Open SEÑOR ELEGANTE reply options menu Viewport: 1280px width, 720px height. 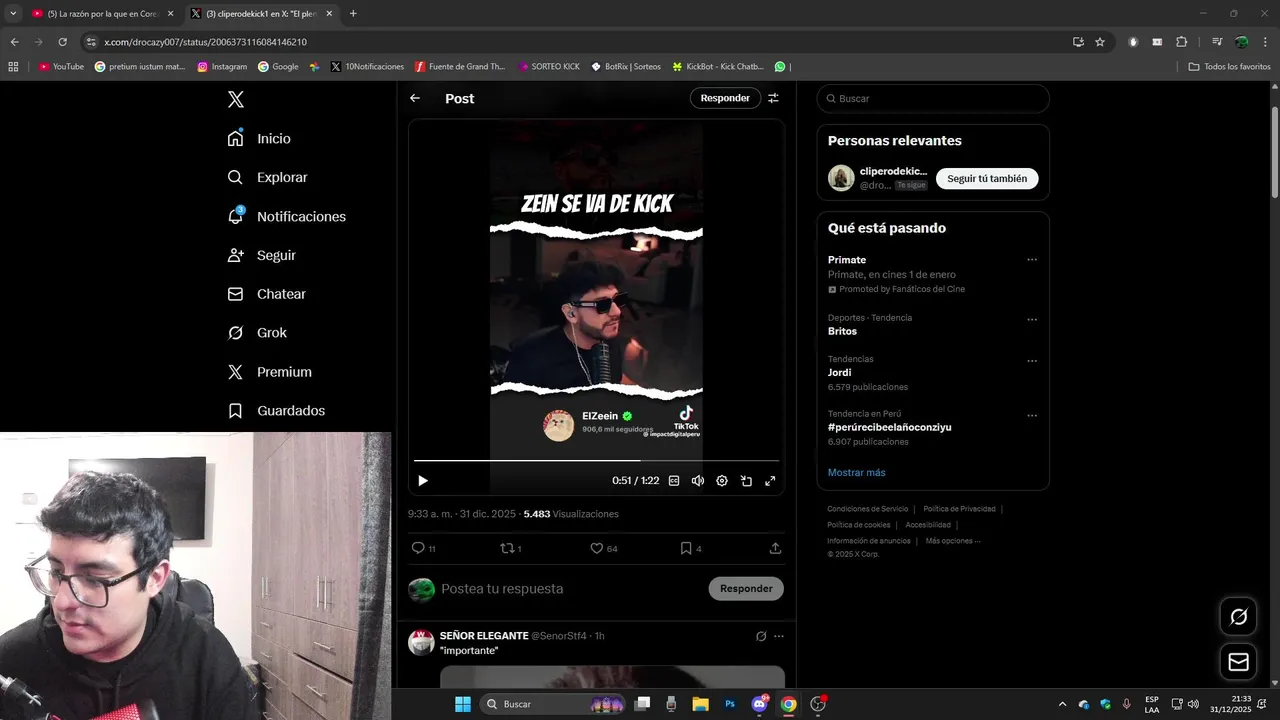pos(779,636)
